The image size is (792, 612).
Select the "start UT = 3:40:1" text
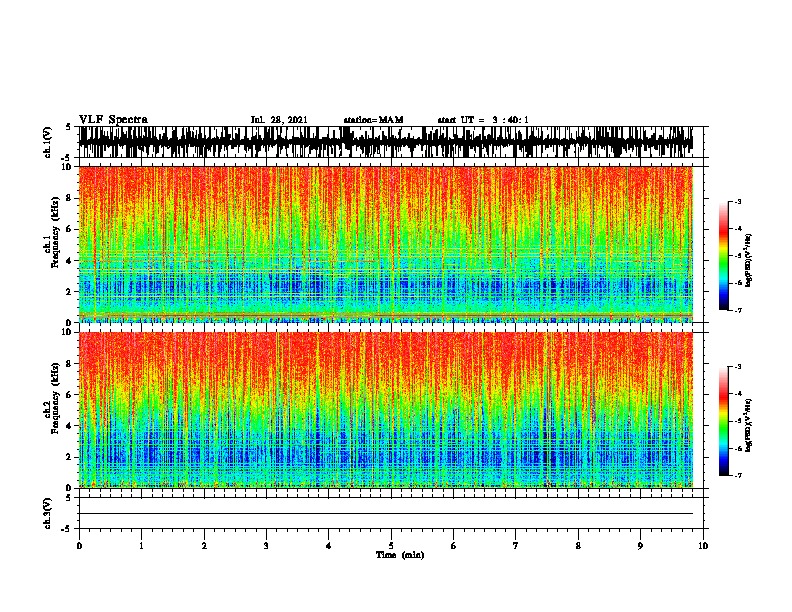point(483,120)
